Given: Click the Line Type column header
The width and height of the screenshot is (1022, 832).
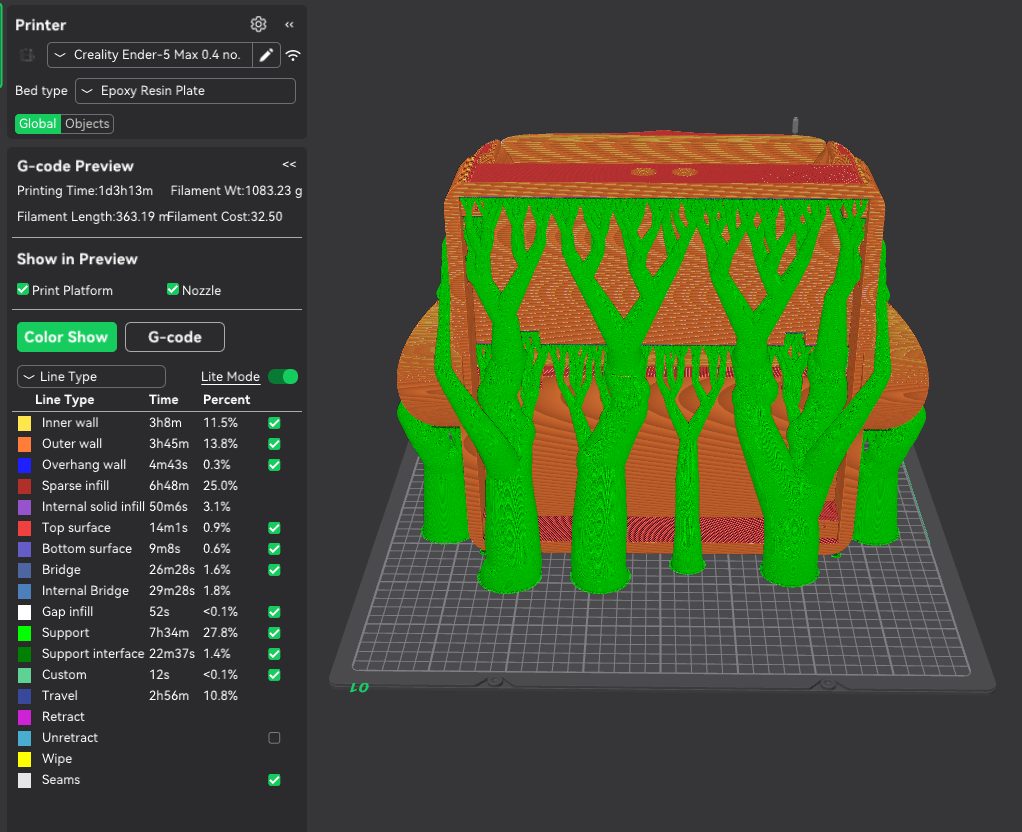Looking at the screenshot, I should click(x=64, y=400).
